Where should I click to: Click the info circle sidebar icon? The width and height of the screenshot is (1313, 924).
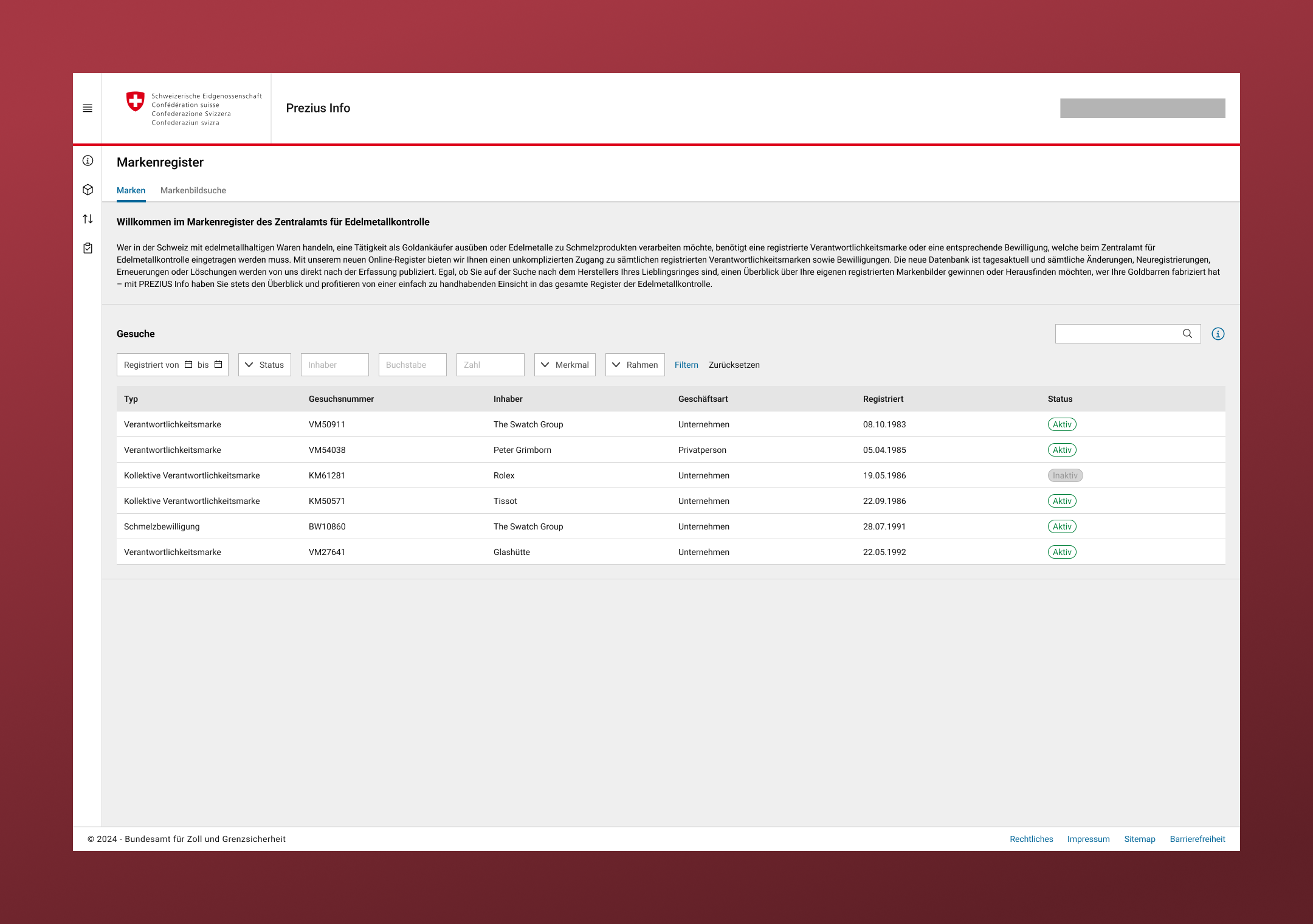88,160
